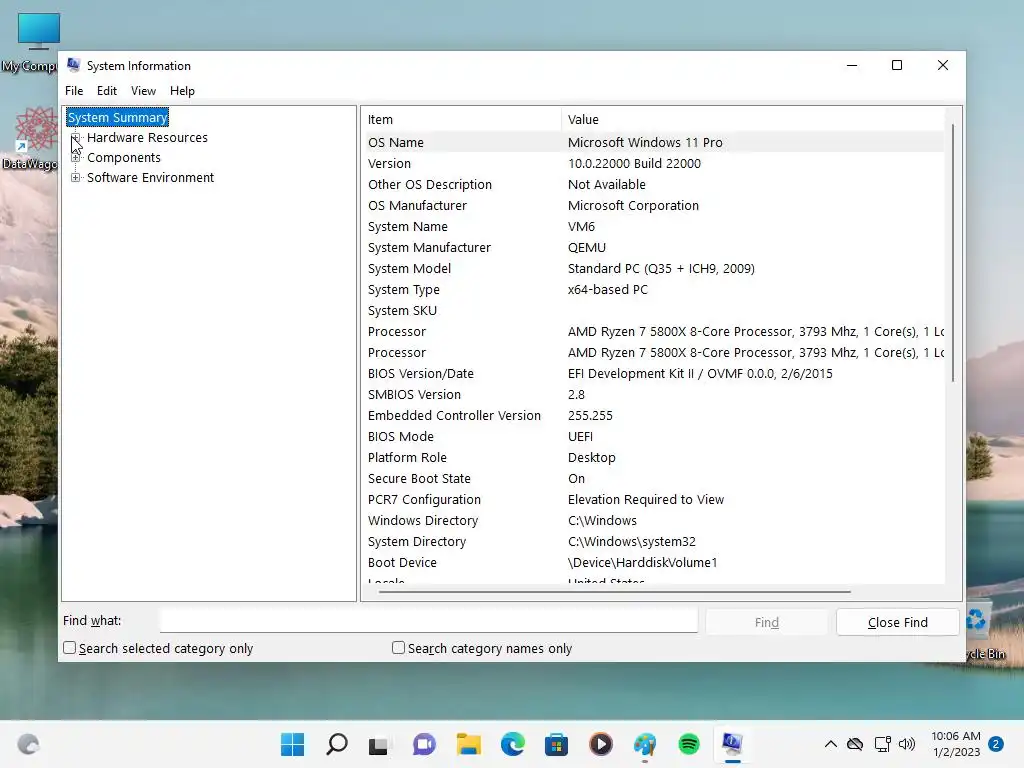
Task: Select the Windows Directory row
Action: (653, 520)
